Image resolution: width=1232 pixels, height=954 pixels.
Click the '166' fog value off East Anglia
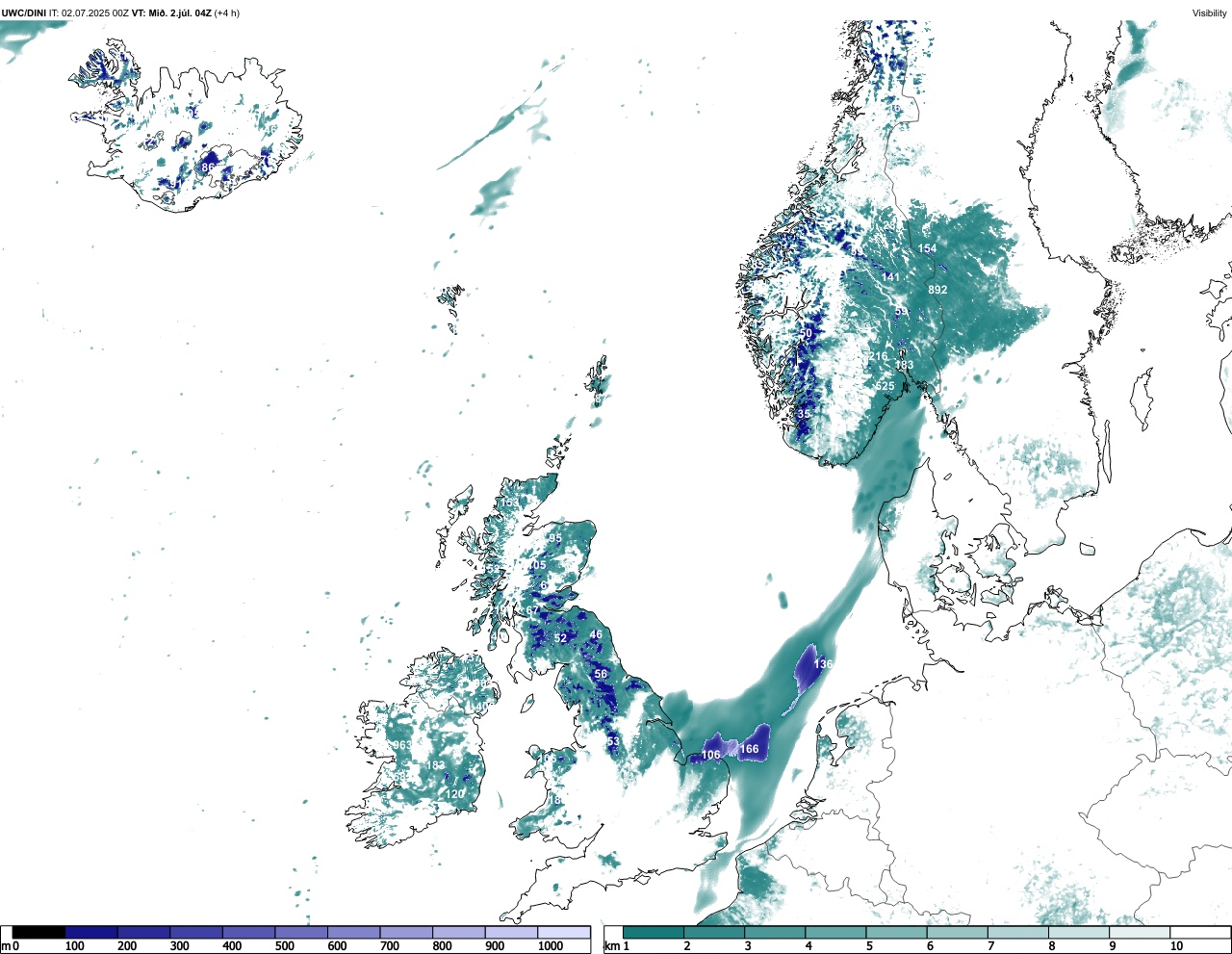[x=749, y=749]
